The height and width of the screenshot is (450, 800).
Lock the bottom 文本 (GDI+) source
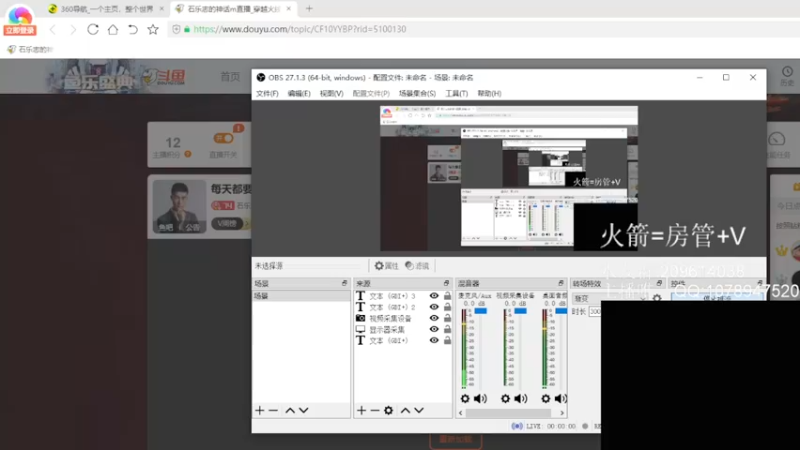447,341
